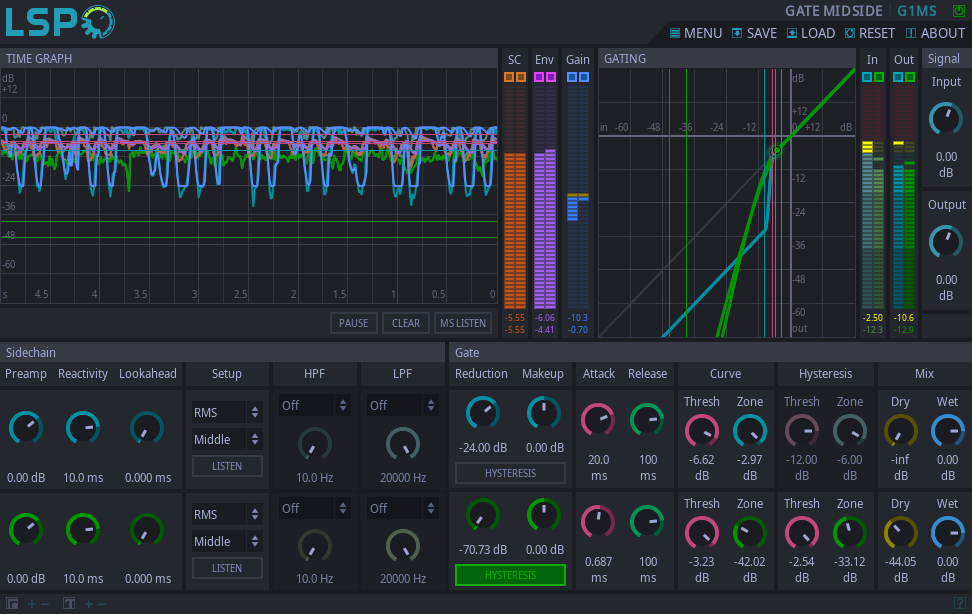Viewport: 972px width, 614px height.
Task: Click the Hysteresis Zone knob reading -33.12 dB
Action: click(x=849, y=533)
